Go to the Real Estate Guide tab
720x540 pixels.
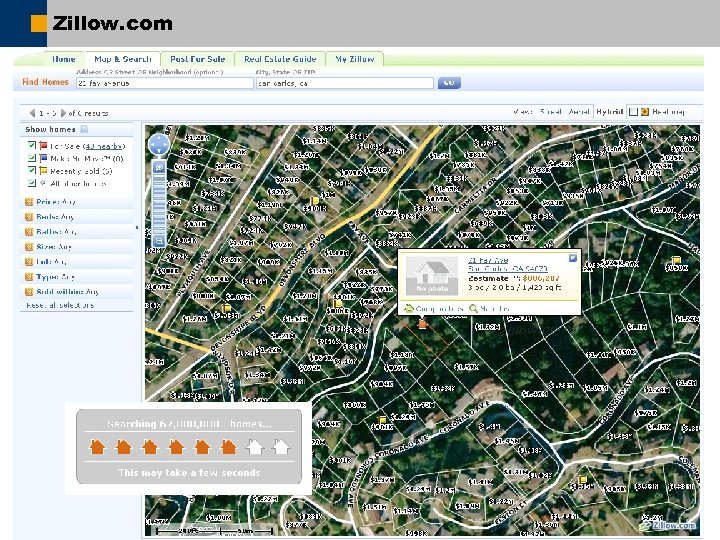click(x=280, y=59)
